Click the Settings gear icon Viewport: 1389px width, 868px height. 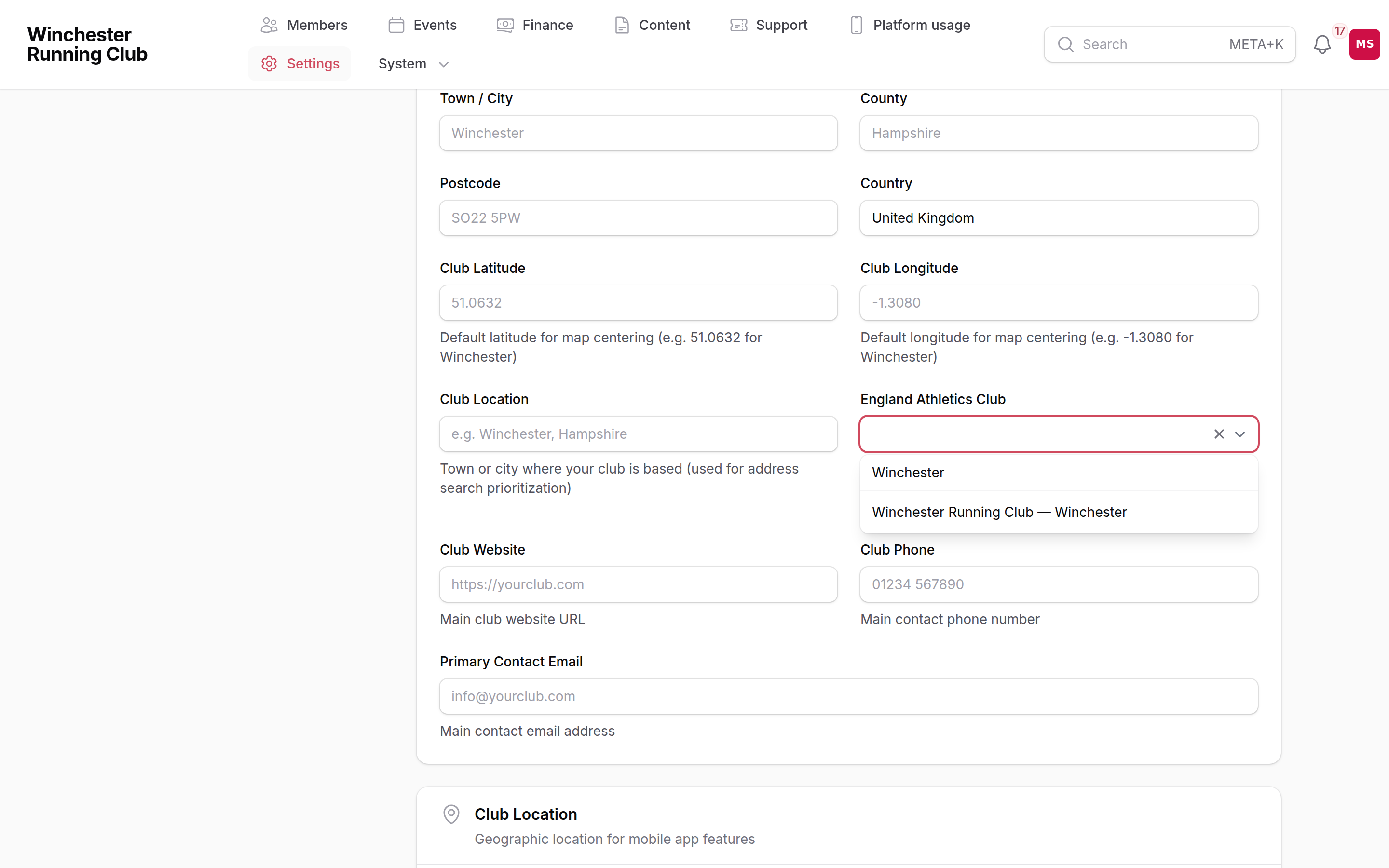click(269, 64)
